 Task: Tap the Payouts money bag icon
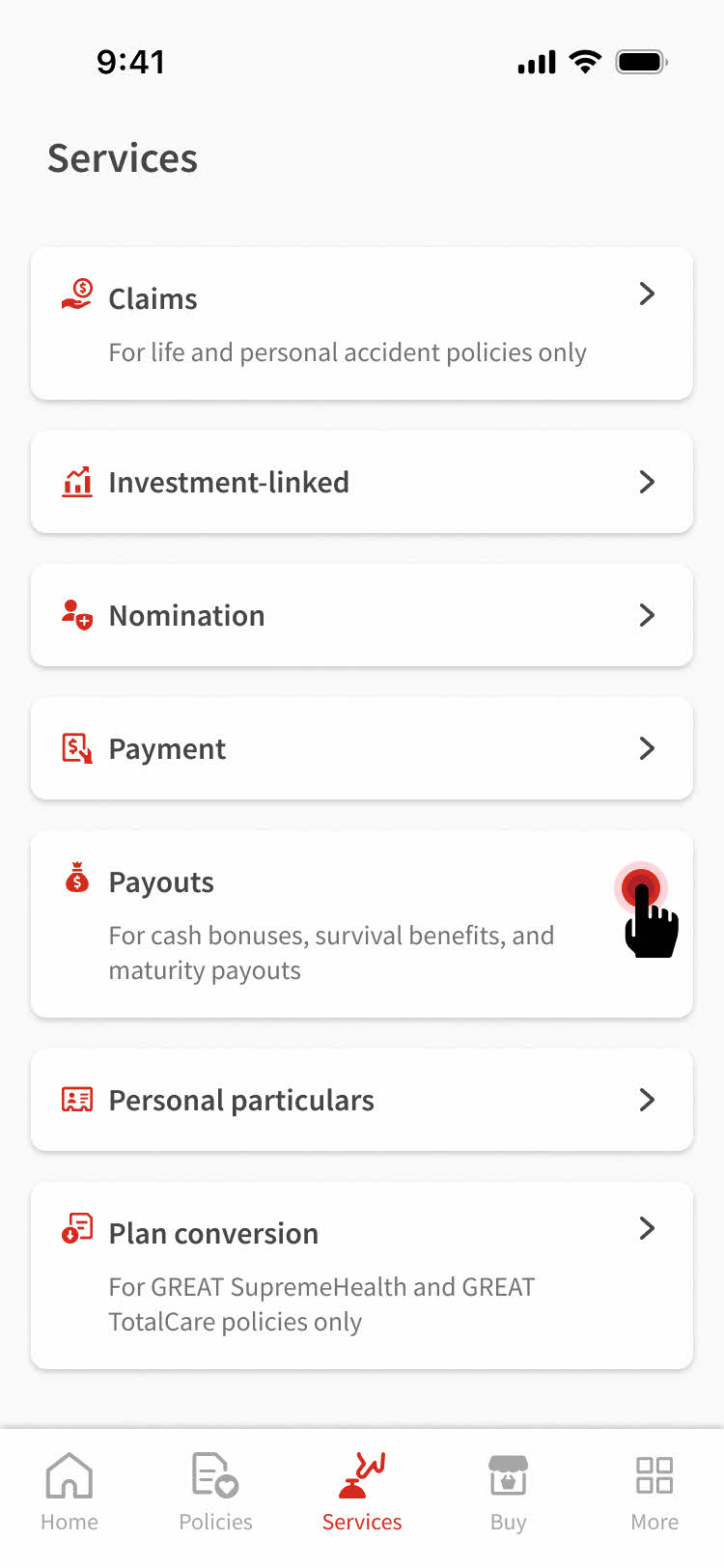click(x=77, y=878)
